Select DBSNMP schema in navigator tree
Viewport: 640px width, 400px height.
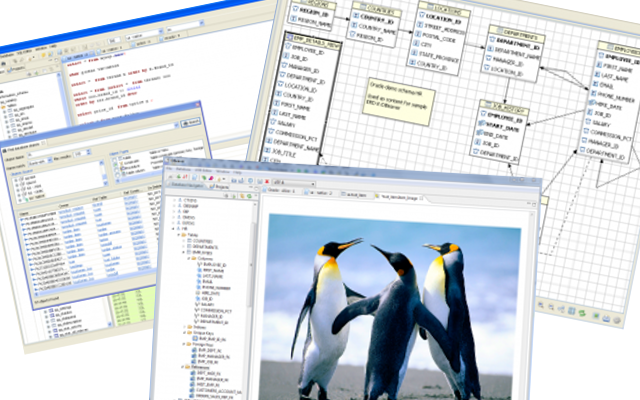[x=191, y=206]
